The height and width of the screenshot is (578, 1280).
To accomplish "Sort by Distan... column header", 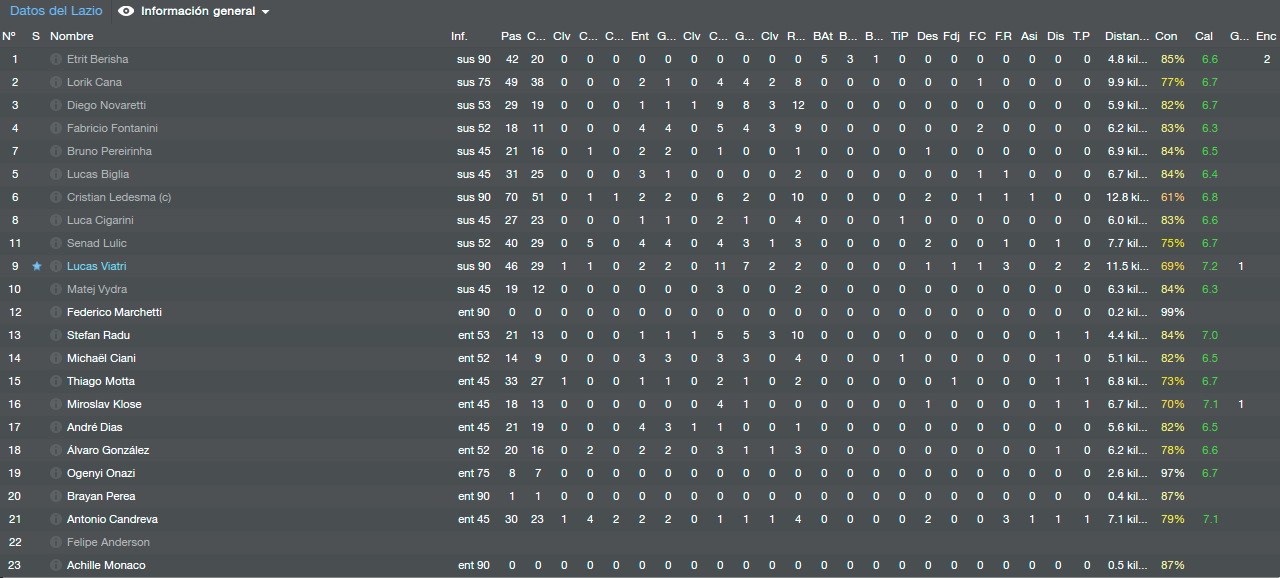I will [1127, 36].
